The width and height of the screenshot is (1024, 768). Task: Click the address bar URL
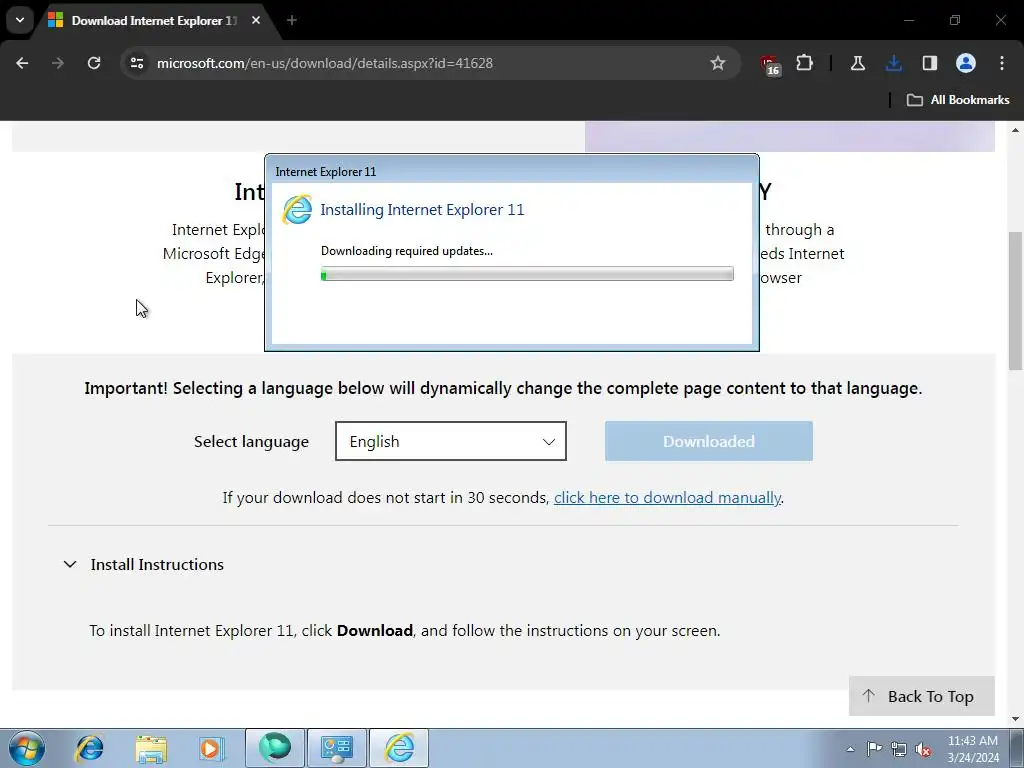tap(325, 63)
